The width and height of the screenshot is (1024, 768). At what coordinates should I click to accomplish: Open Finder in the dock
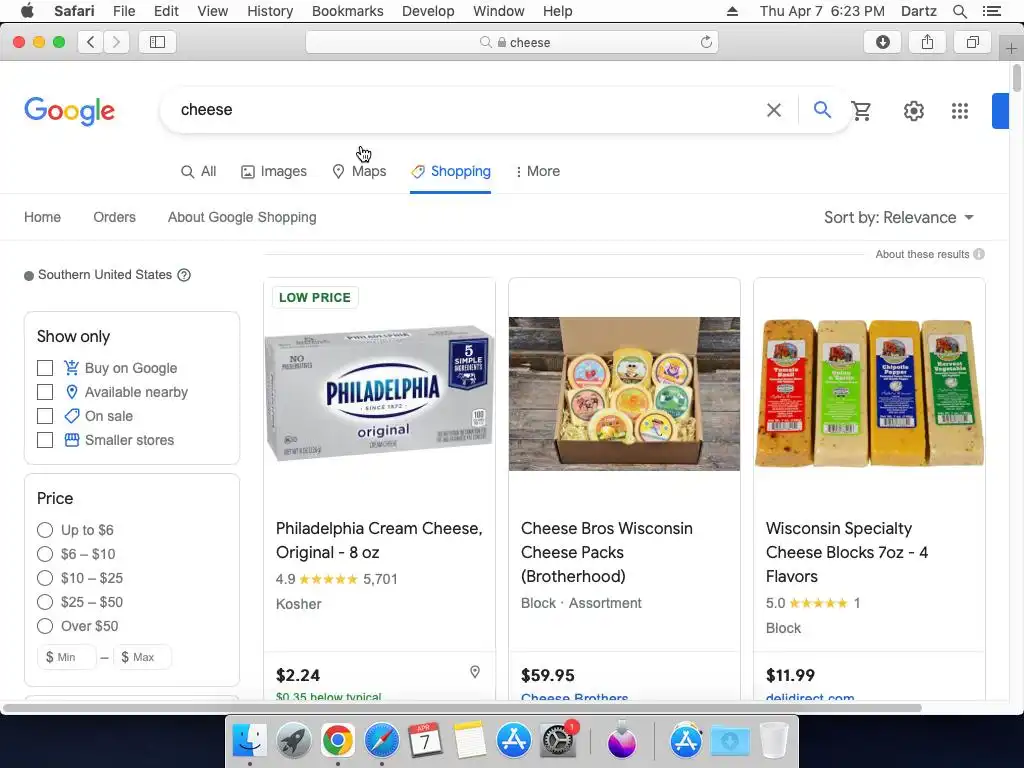[x=250, y=741]
